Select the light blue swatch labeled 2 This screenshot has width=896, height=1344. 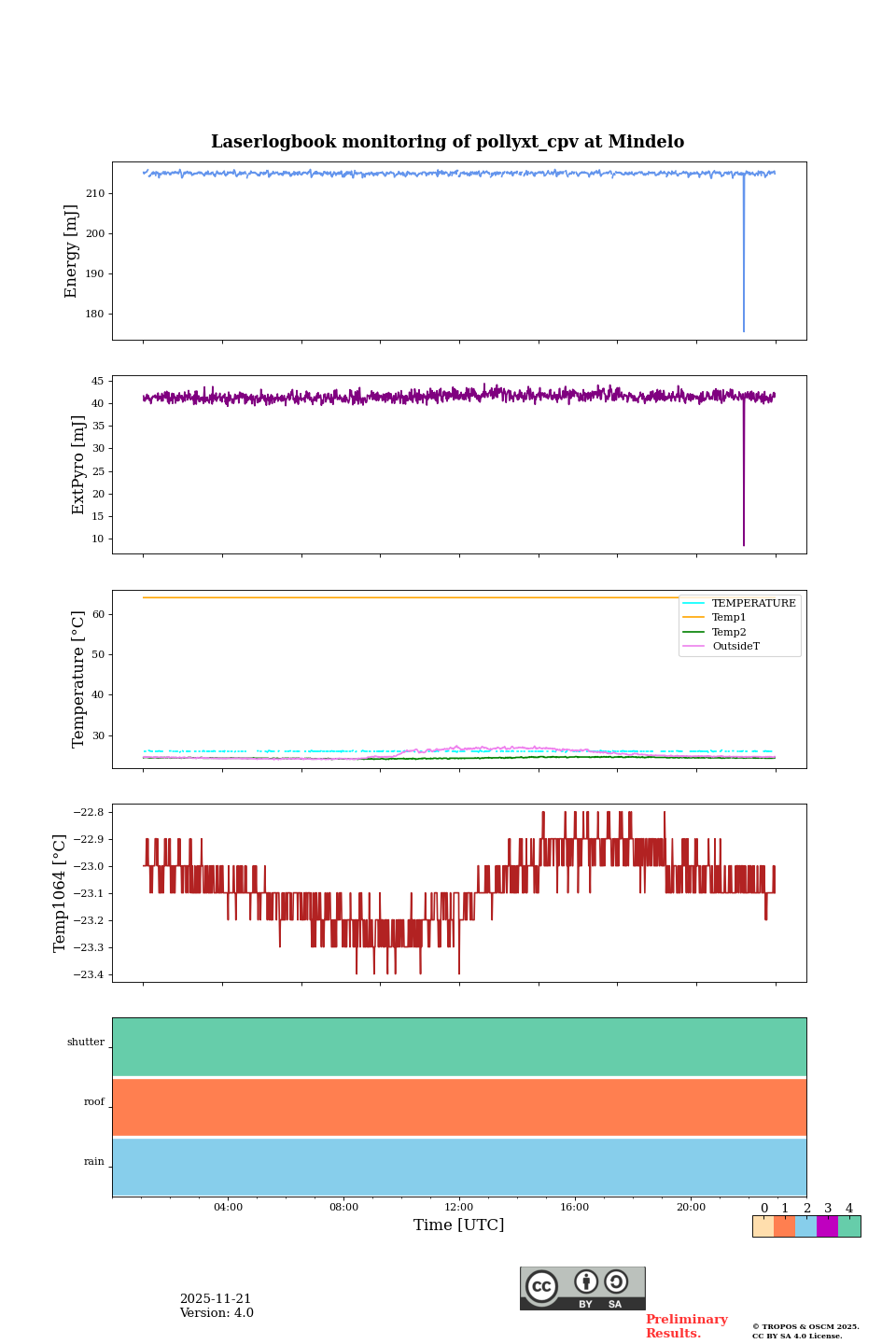805,1226
